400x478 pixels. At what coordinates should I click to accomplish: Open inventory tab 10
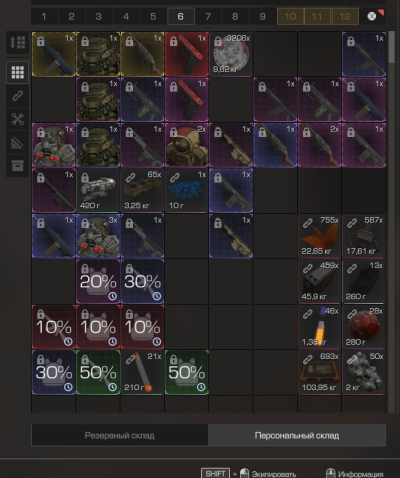pos(290,16)
